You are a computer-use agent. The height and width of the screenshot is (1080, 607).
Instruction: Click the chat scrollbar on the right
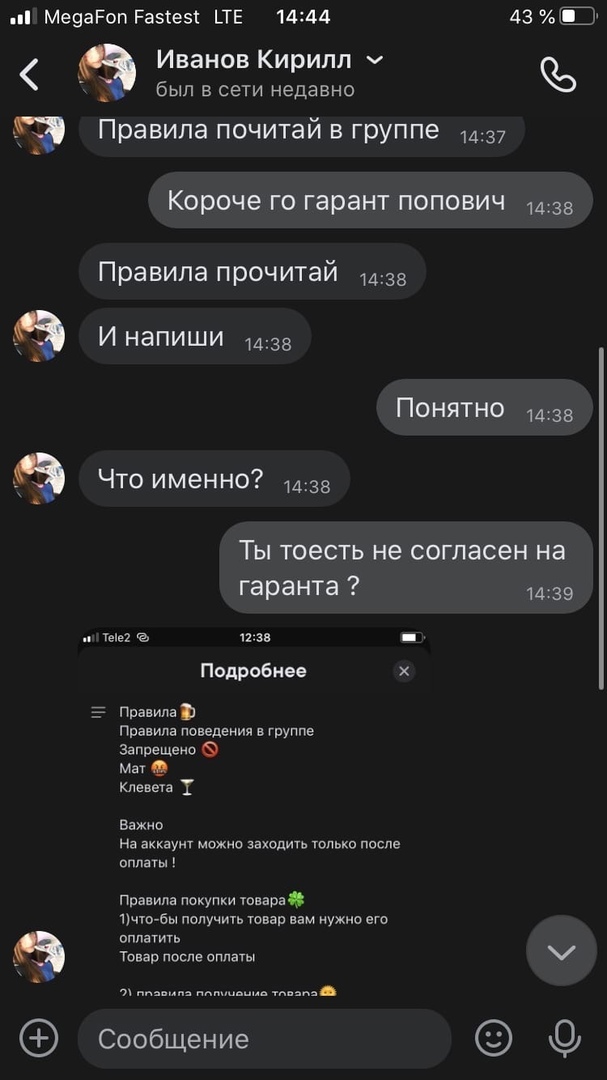[x=601, y=517]
